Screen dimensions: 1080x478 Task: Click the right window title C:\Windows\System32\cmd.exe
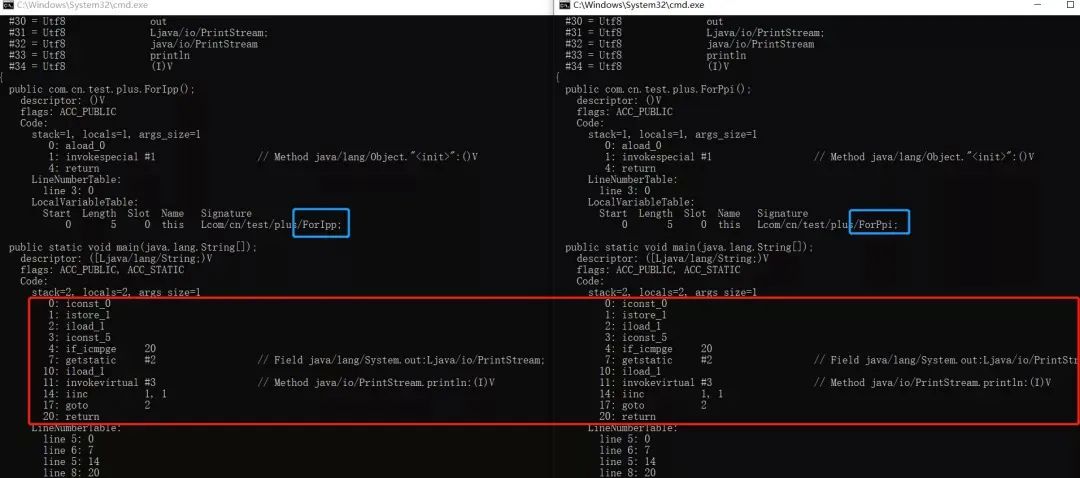(x=638, y=5)
